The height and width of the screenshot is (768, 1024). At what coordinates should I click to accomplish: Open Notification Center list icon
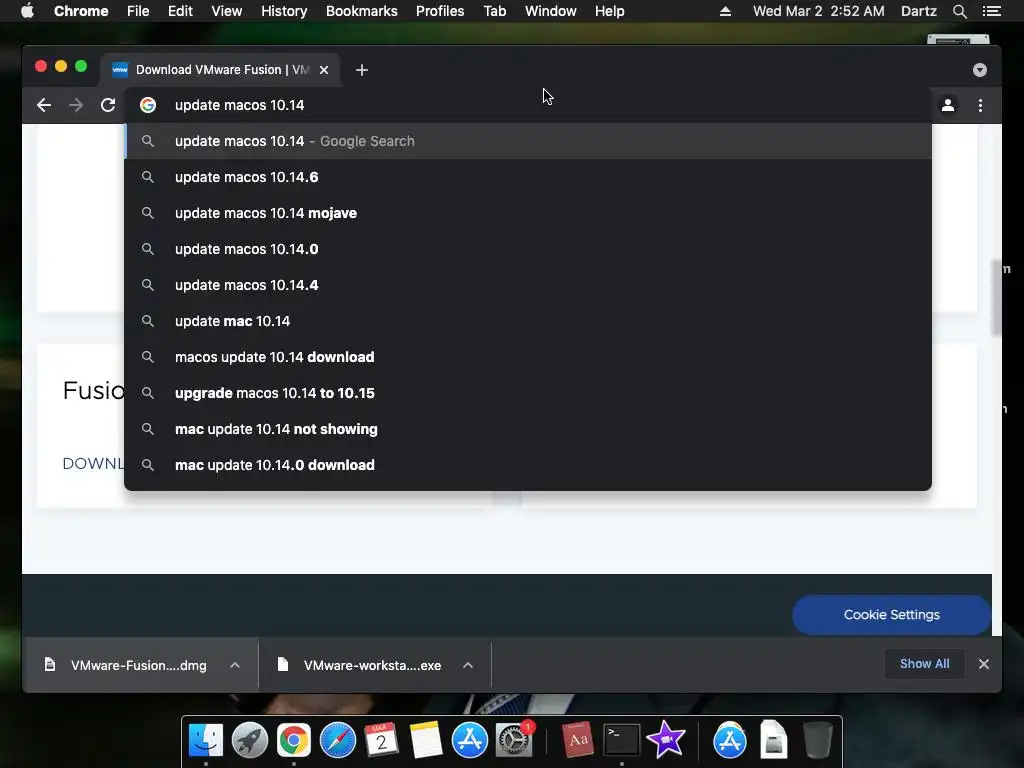(x=991, y=11)
